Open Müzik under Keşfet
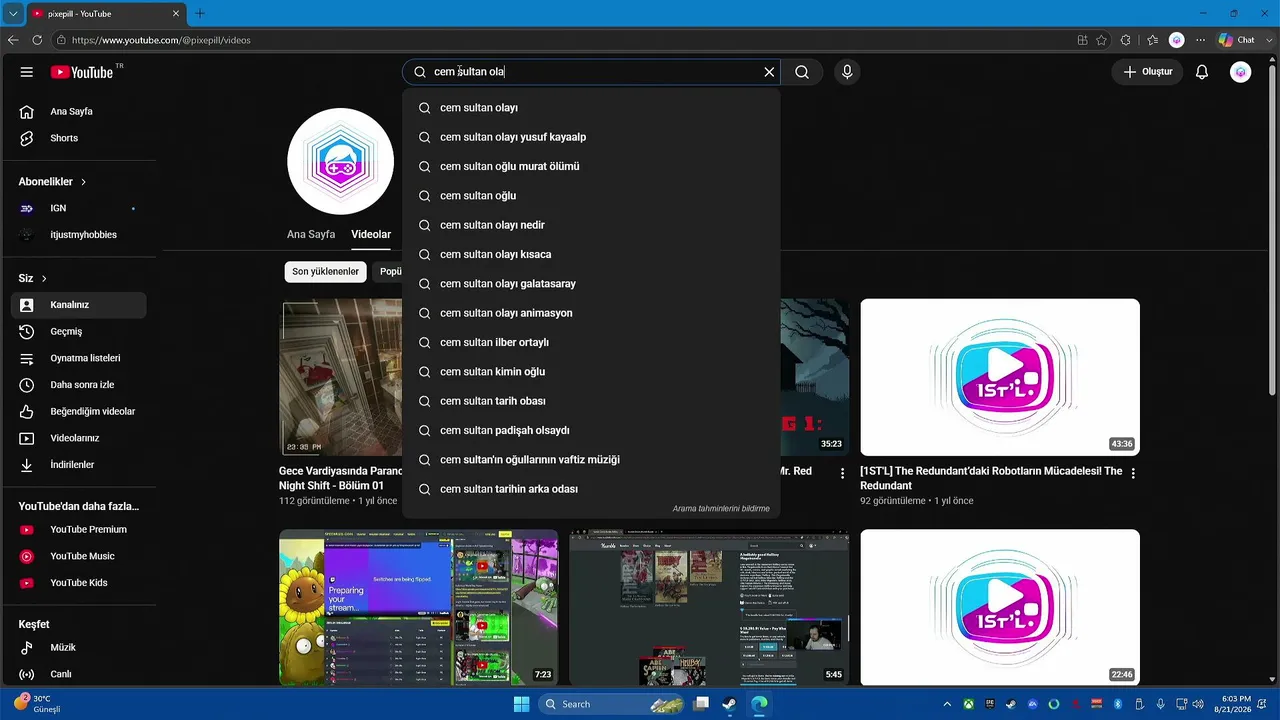Image resolution: width=1280 pixels, height=720 pixels. click(78, 647)
